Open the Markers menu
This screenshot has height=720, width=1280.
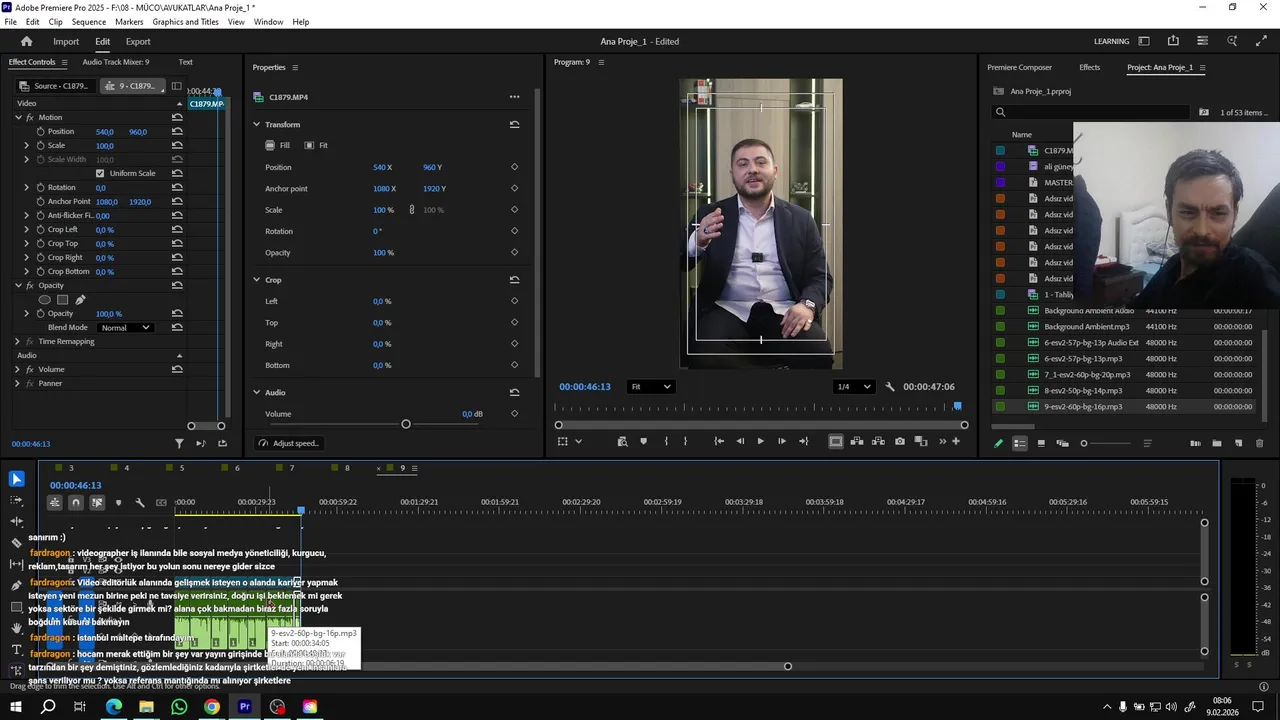point(129,21)
